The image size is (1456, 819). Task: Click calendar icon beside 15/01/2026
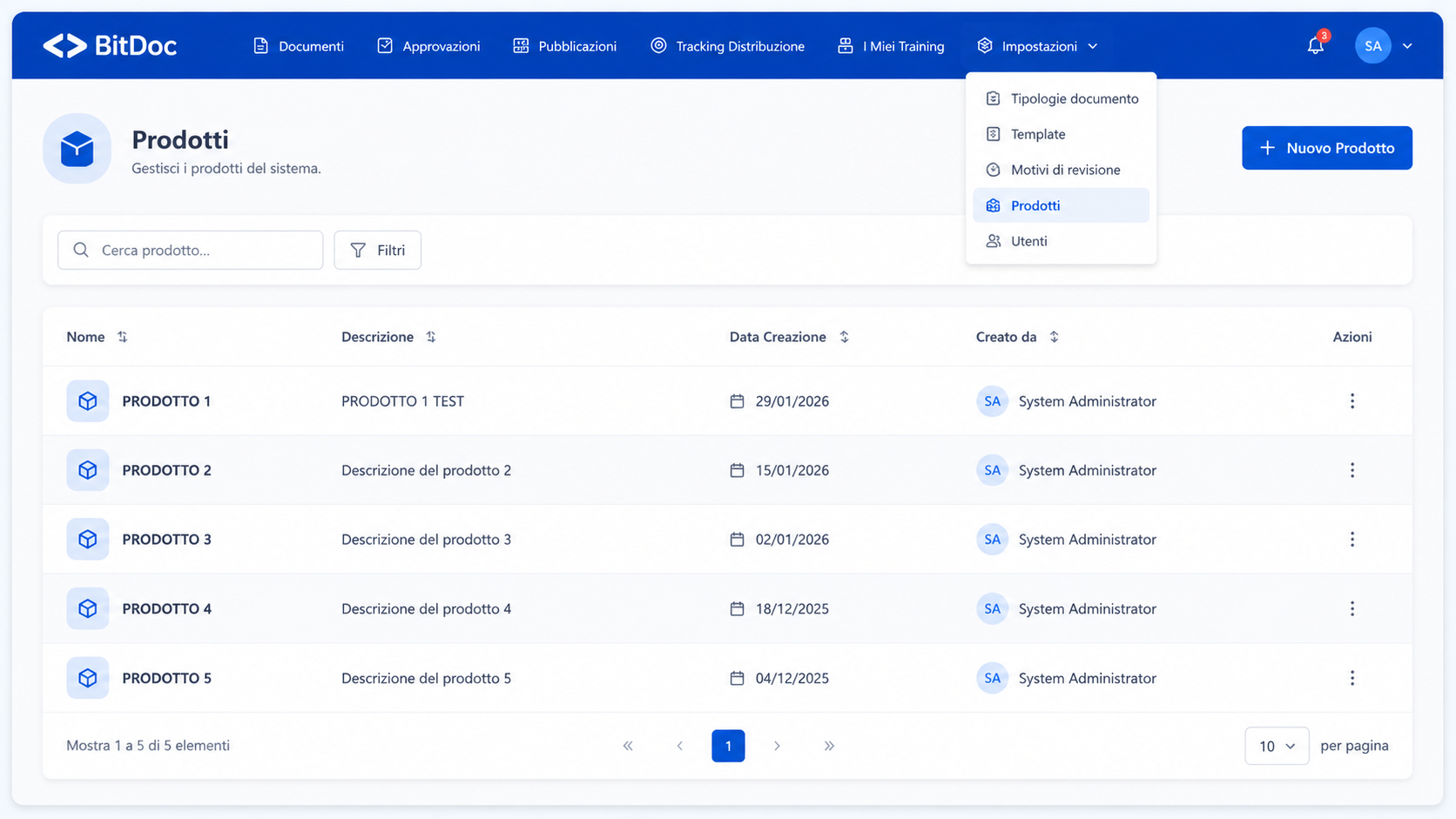pos(737,470)
